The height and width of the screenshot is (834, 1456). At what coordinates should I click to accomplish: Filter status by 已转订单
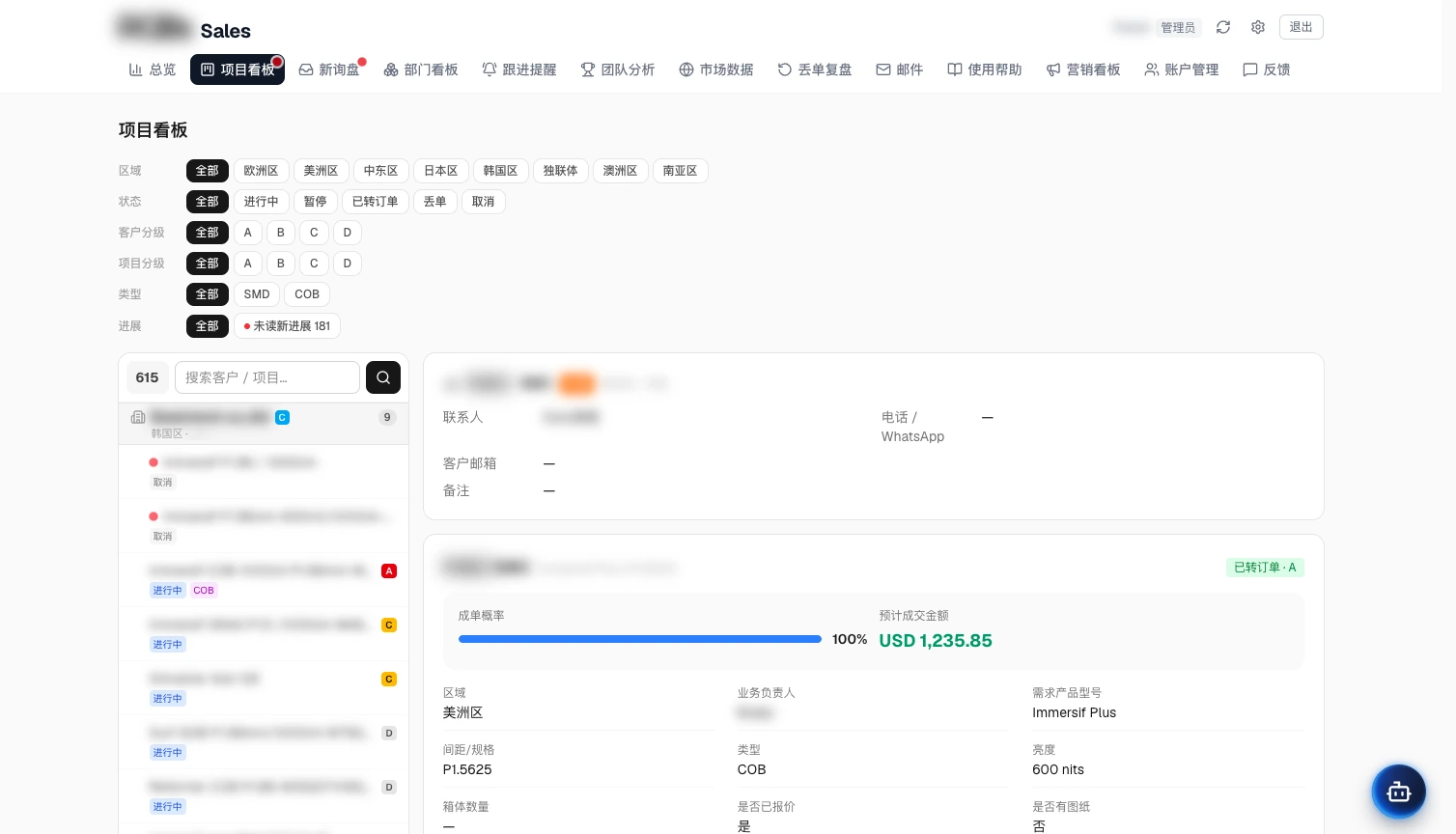(x=375, y=202)
